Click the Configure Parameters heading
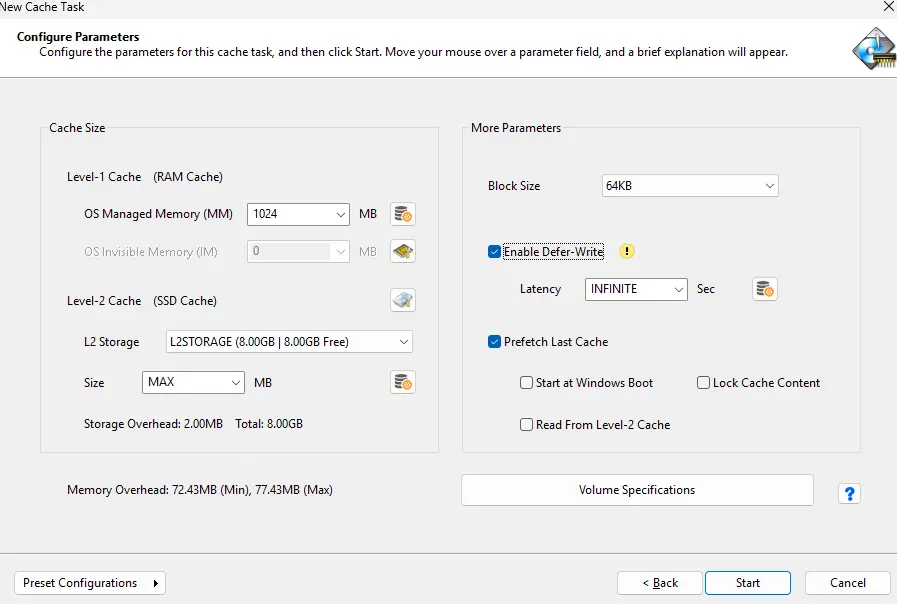897x604 pixels. pos(78,37)
